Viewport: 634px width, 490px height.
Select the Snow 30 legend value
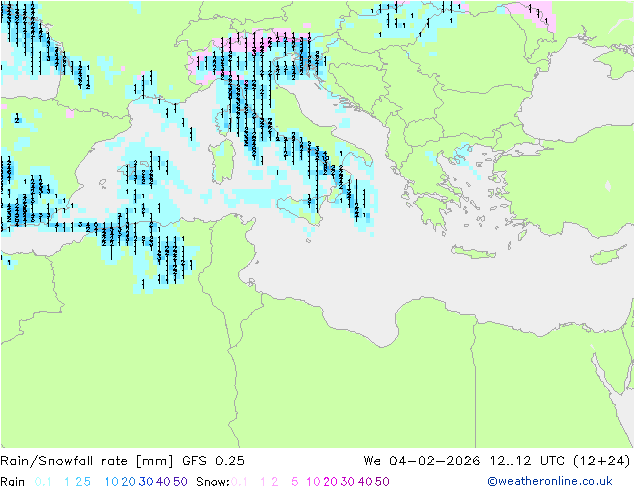tap(348, 482)
